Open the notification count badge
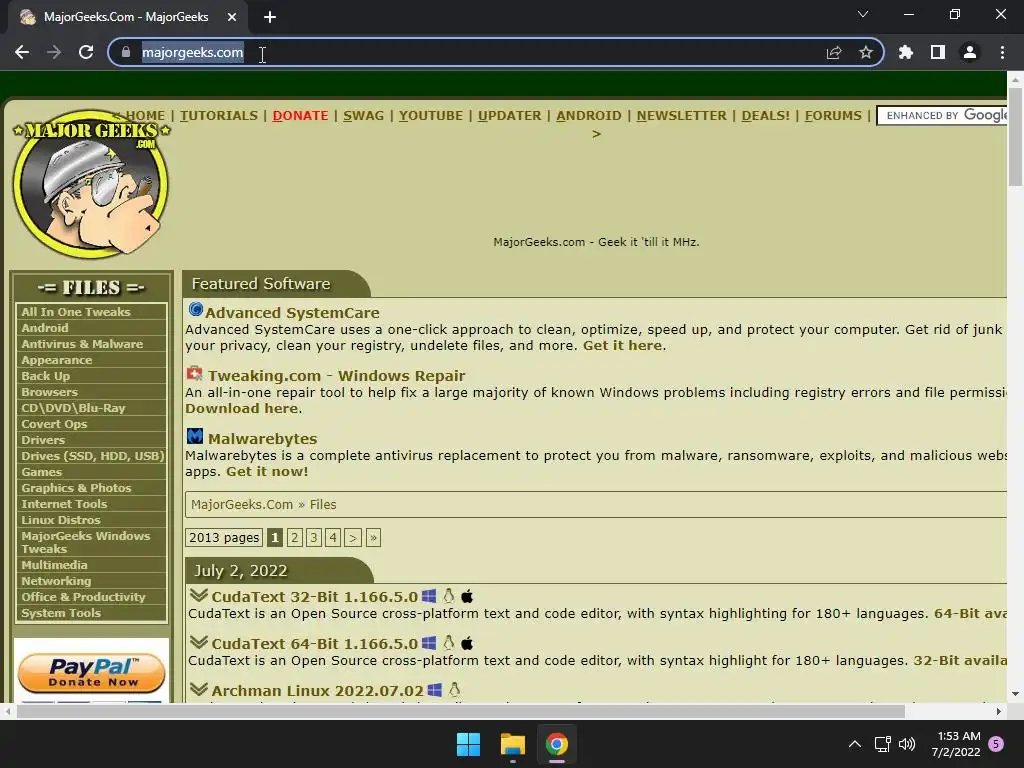 pyautogui.click(x=996, y=744)
